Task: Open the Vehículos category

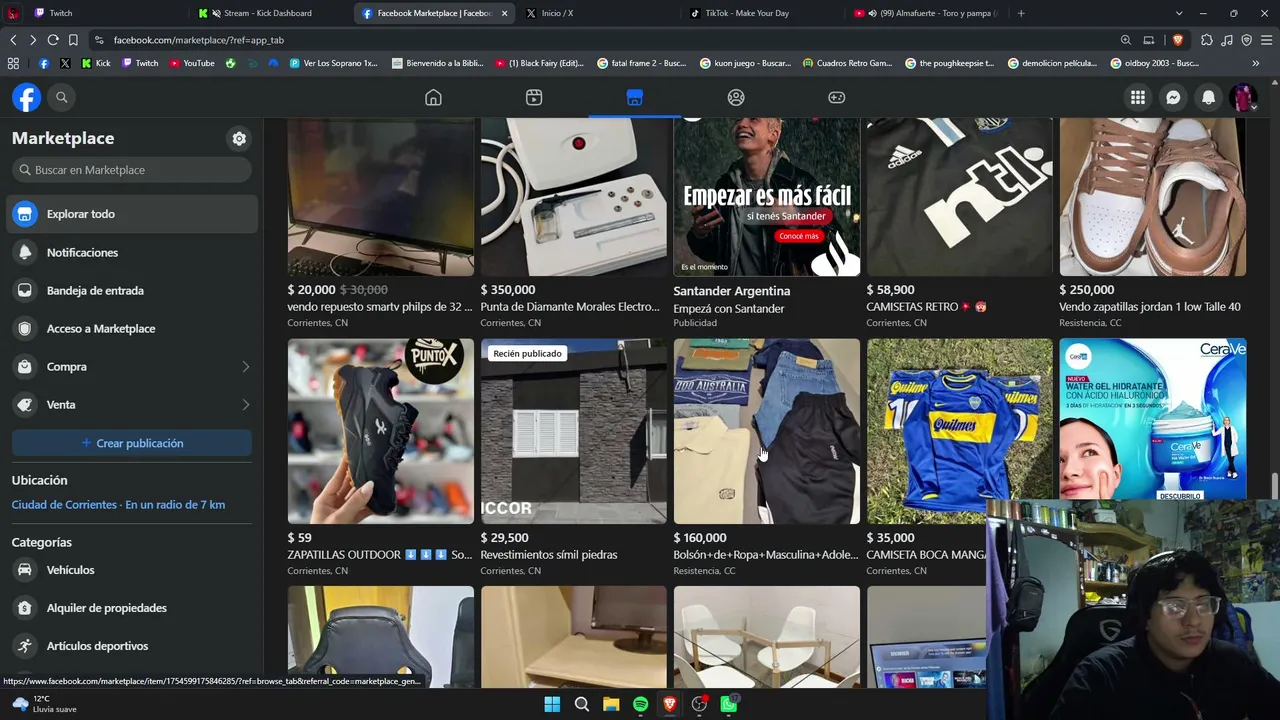Action: coord(132,570)
